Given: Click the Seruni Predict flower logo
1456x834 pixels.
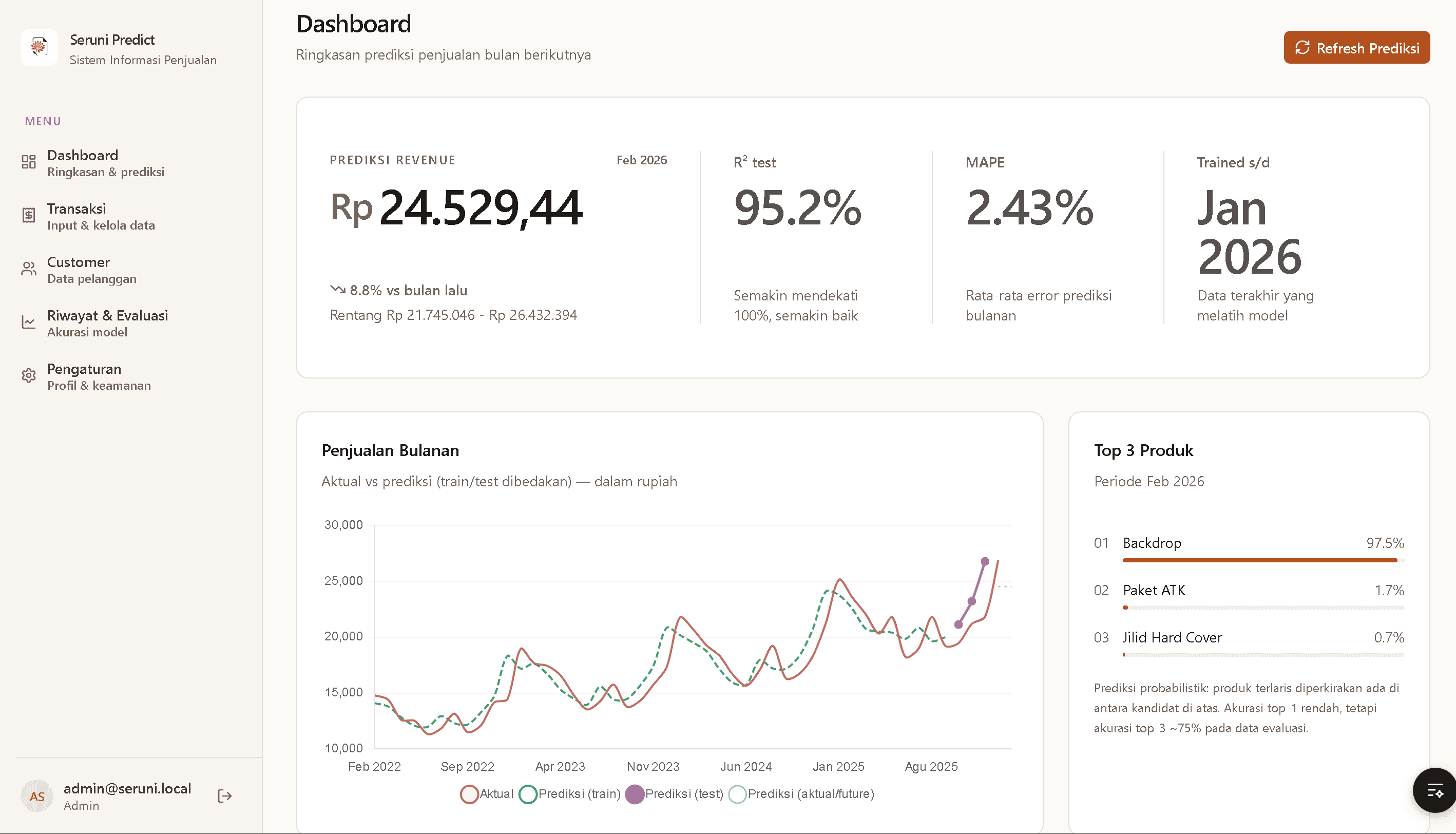Looking at the screenshot, I should (39, 48).
